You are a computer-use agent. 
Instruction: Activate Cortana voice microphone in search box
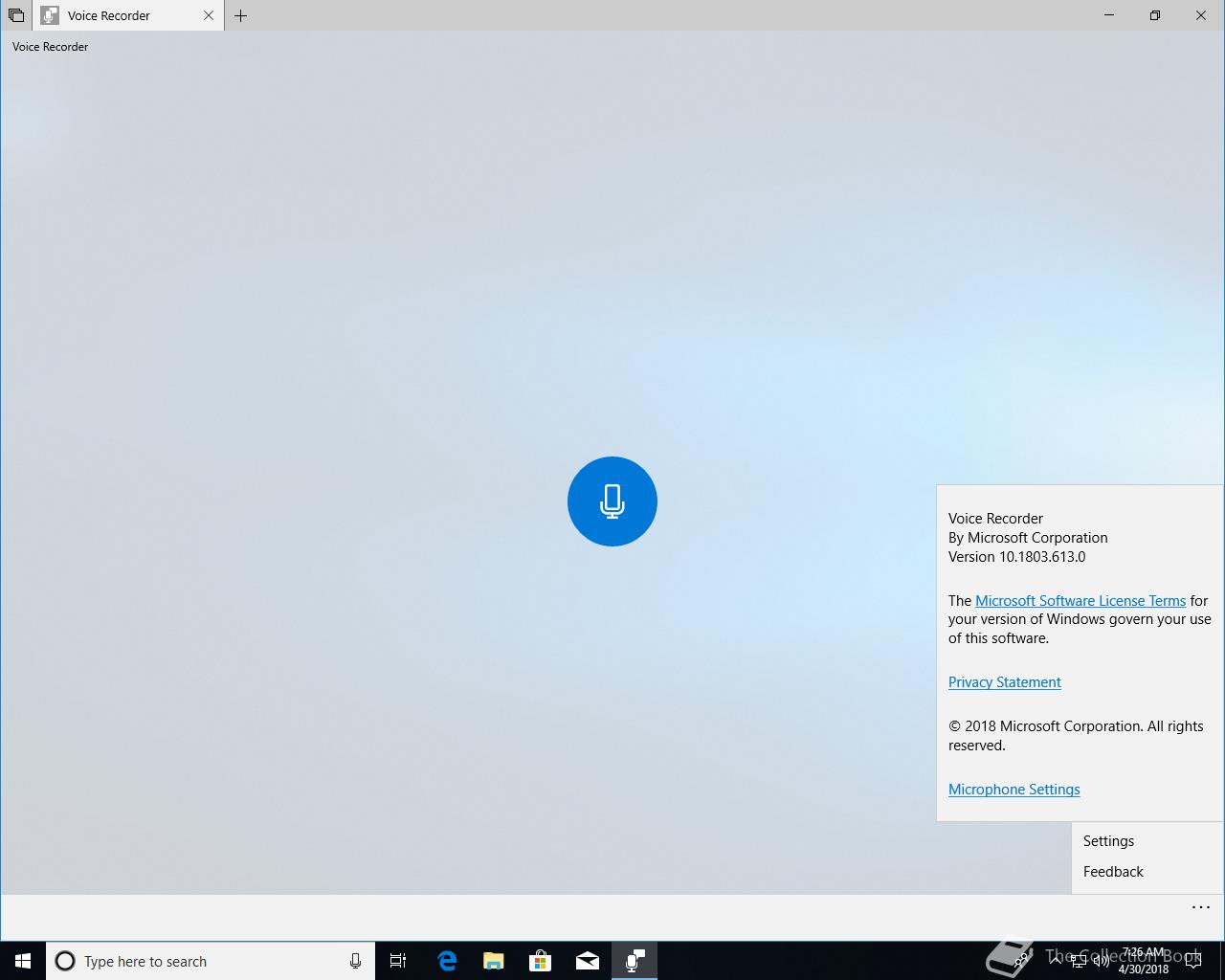(x=355, y=961)
